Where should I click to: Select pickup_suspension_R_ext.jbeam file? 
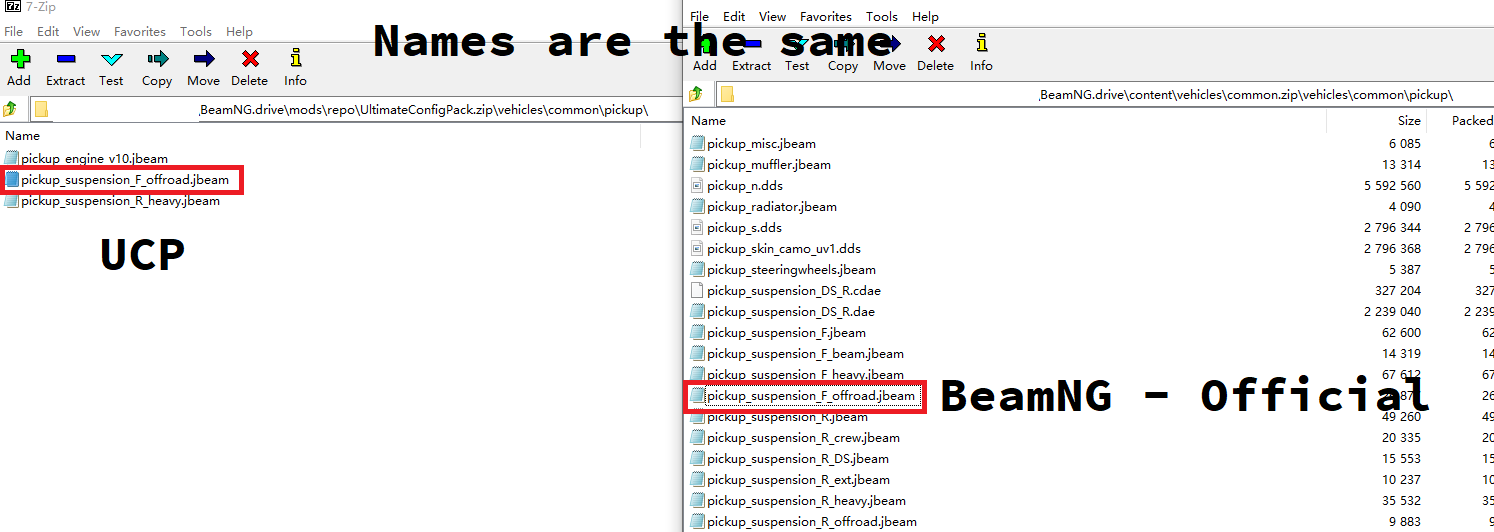click(798, 480)
